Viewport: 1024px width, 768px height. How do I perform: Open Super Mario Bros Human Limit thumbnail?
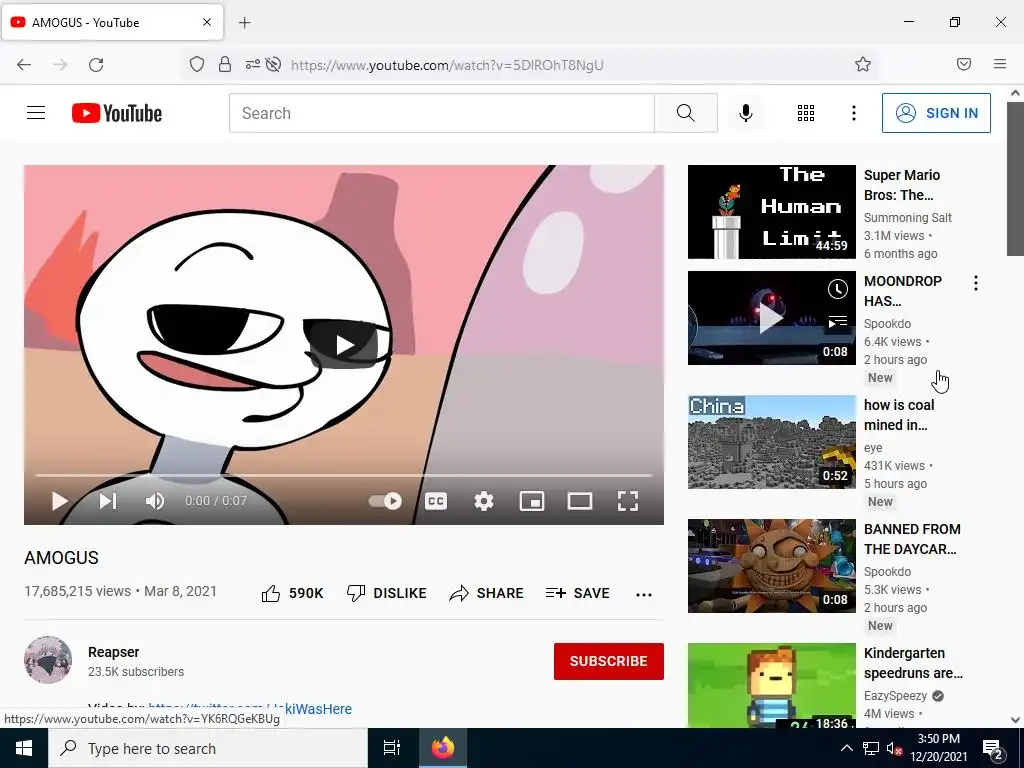pyautogui.click(x=771, y=212)
